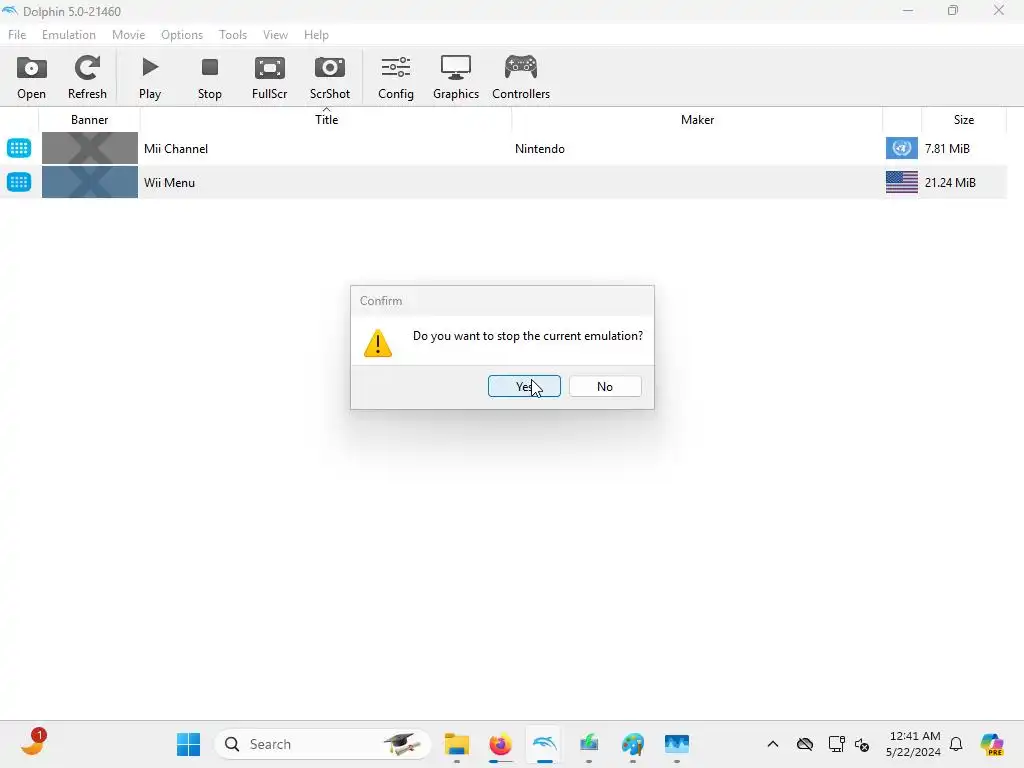1024x768 pixels.
Task: Open the Tools menu
Action: 232,35
